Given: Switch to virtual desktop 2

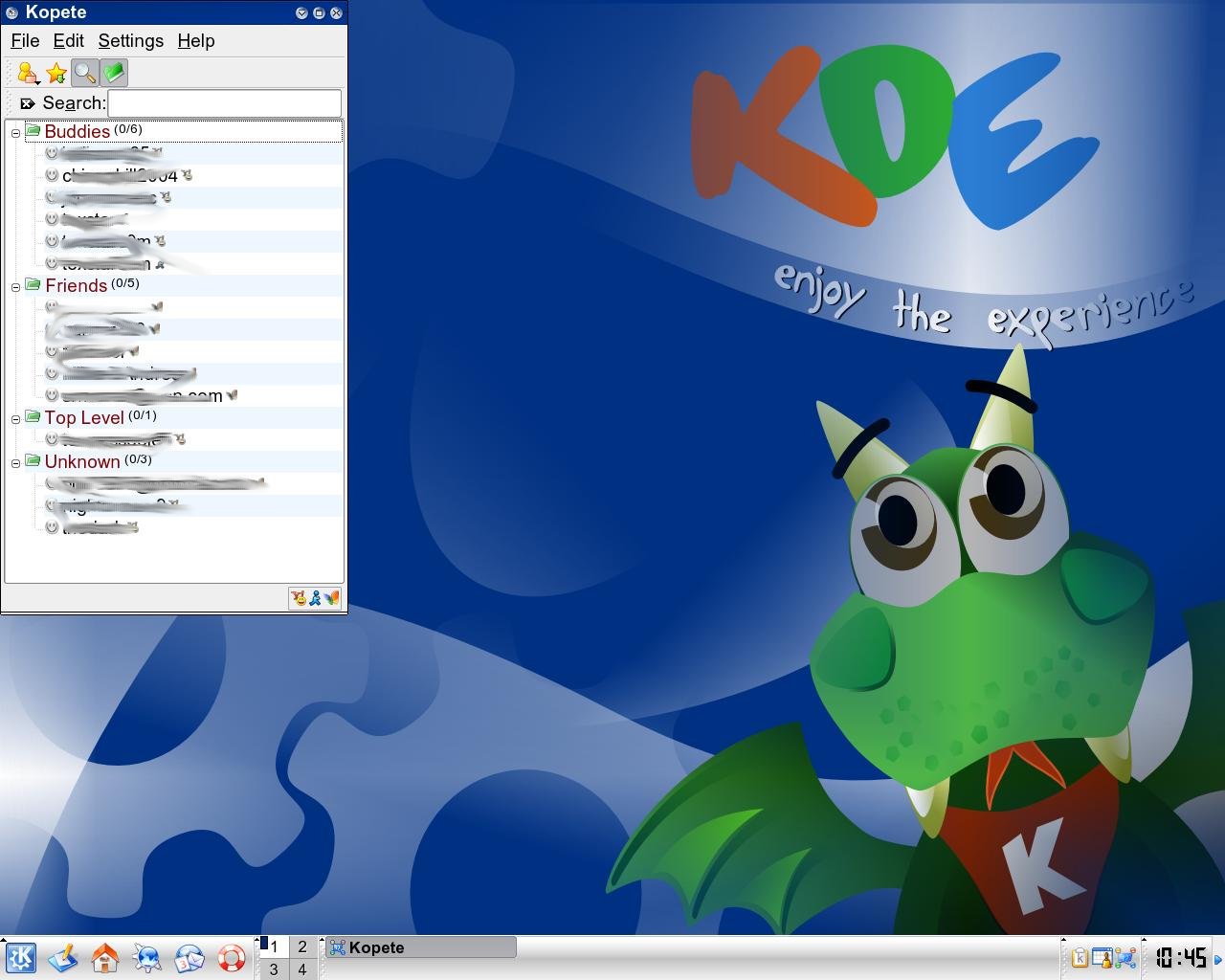Looking at the screenshot, I should (x=302, y=947).
